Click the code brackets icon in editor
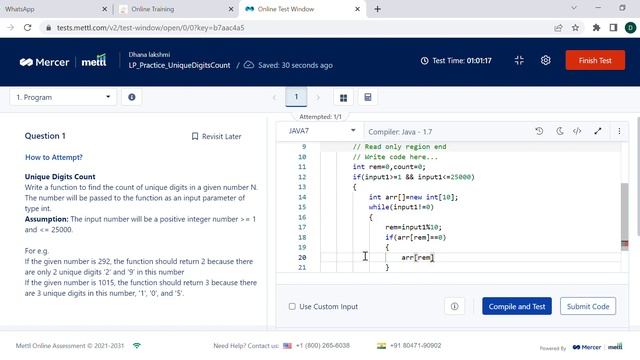 coord(577,131)
